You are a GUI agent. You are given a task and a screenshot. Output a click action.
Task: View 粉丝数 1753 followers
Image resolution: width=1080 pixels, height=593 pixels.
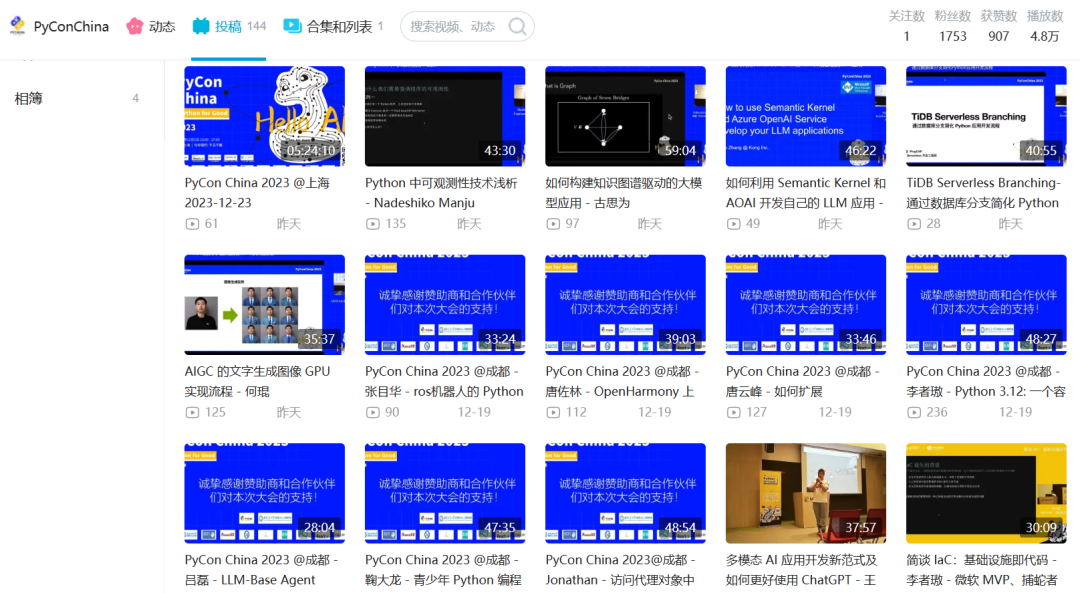click(953, 26)
